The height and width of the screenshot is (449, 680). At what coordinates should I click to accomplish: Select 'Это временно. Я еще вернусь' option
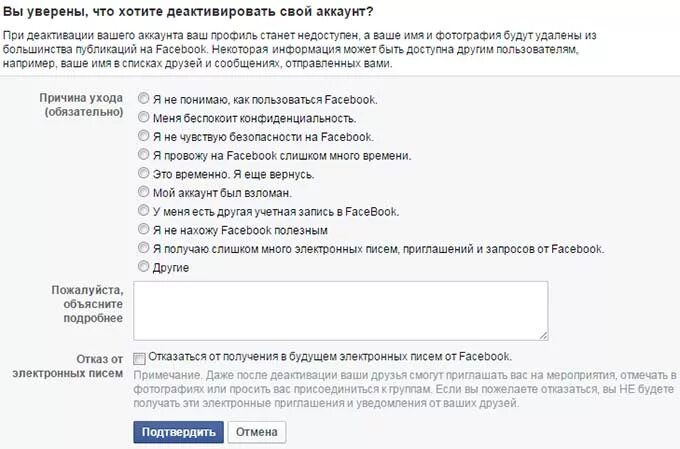tap(143, 173)
